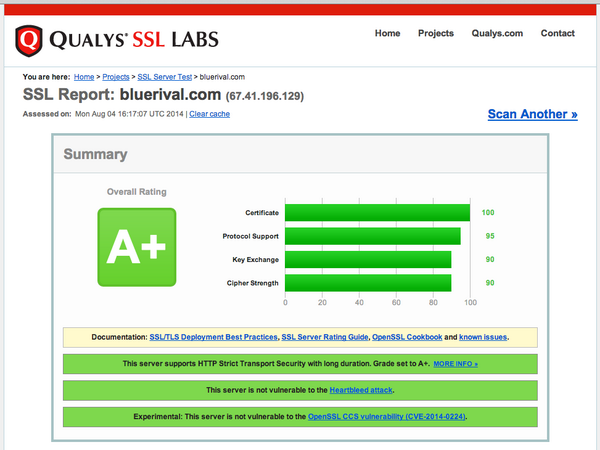Open the Home navigation menu item
The height and width of the screenshot is (450, 600).
pyautogui.click(x=387, y=33)
